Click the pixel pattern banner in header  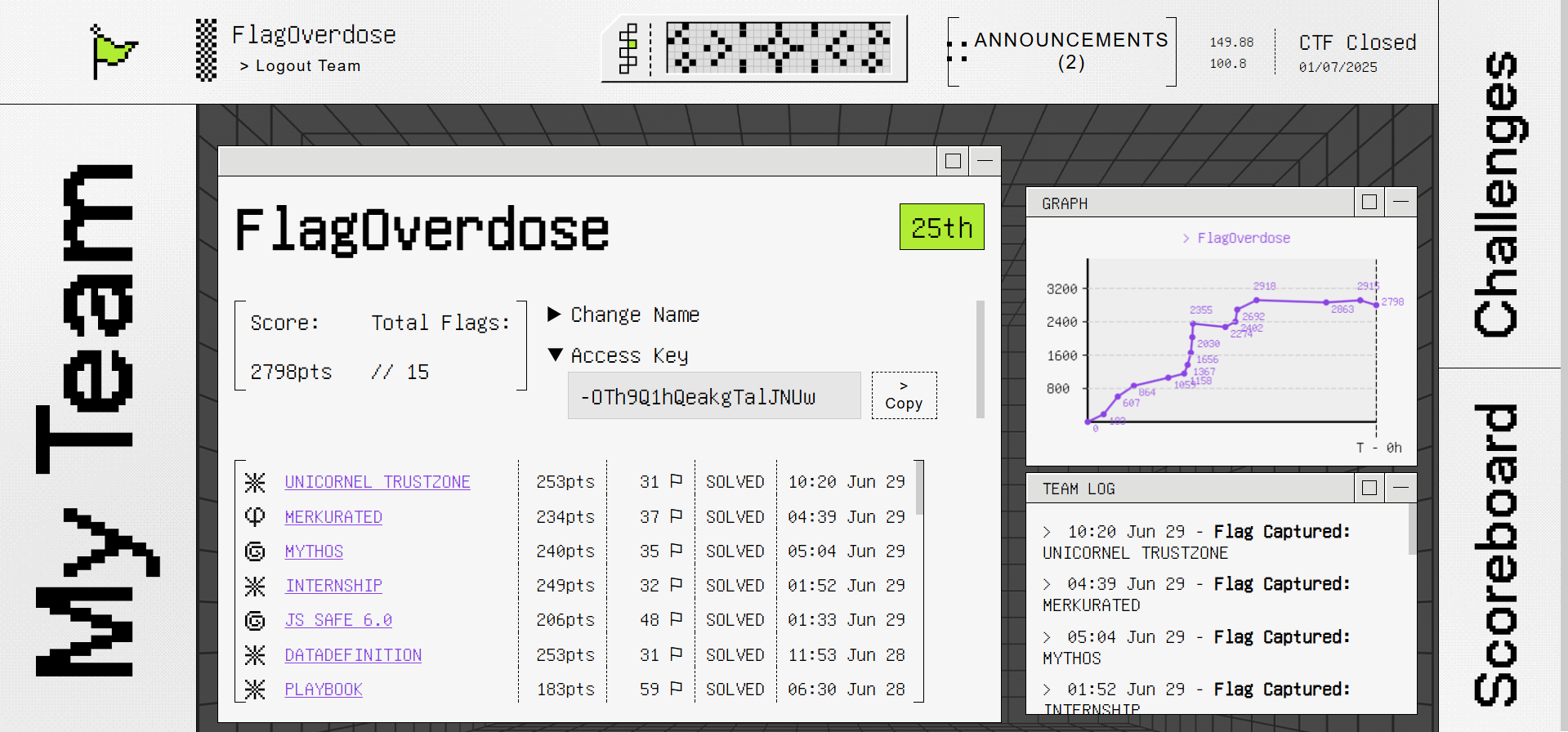tap(778, 48)
